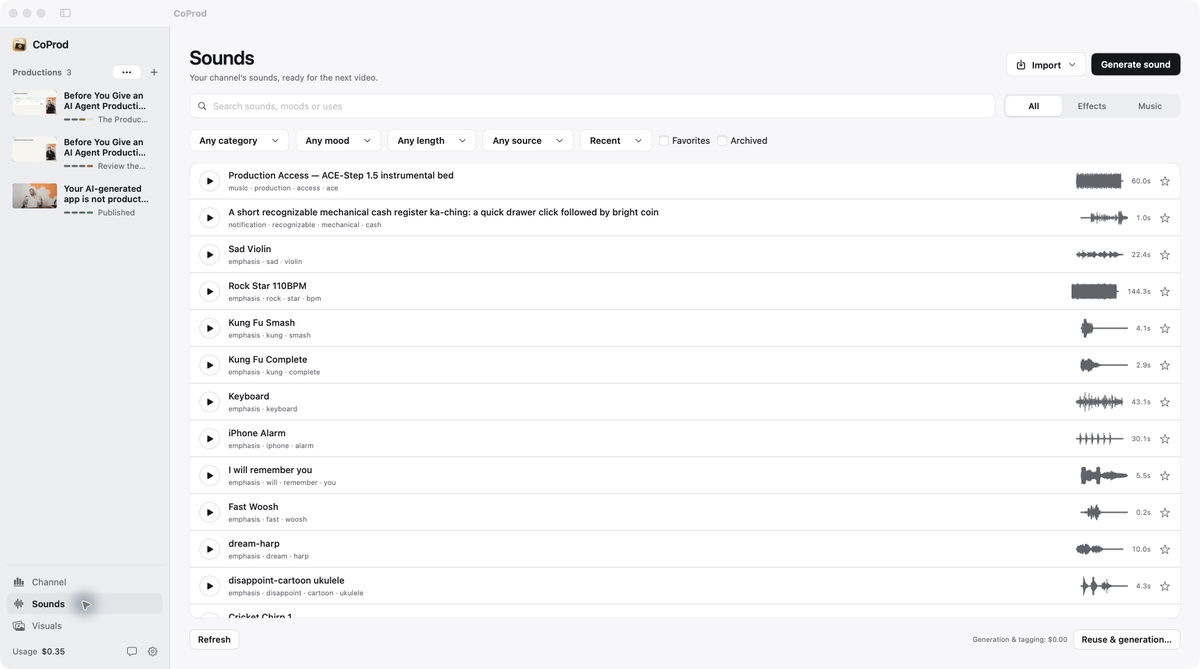Viewport: 1200px width, 669px height.
Task: Open the Any mood dropdown
Action: pyautogui.click(x=338, y=141)
